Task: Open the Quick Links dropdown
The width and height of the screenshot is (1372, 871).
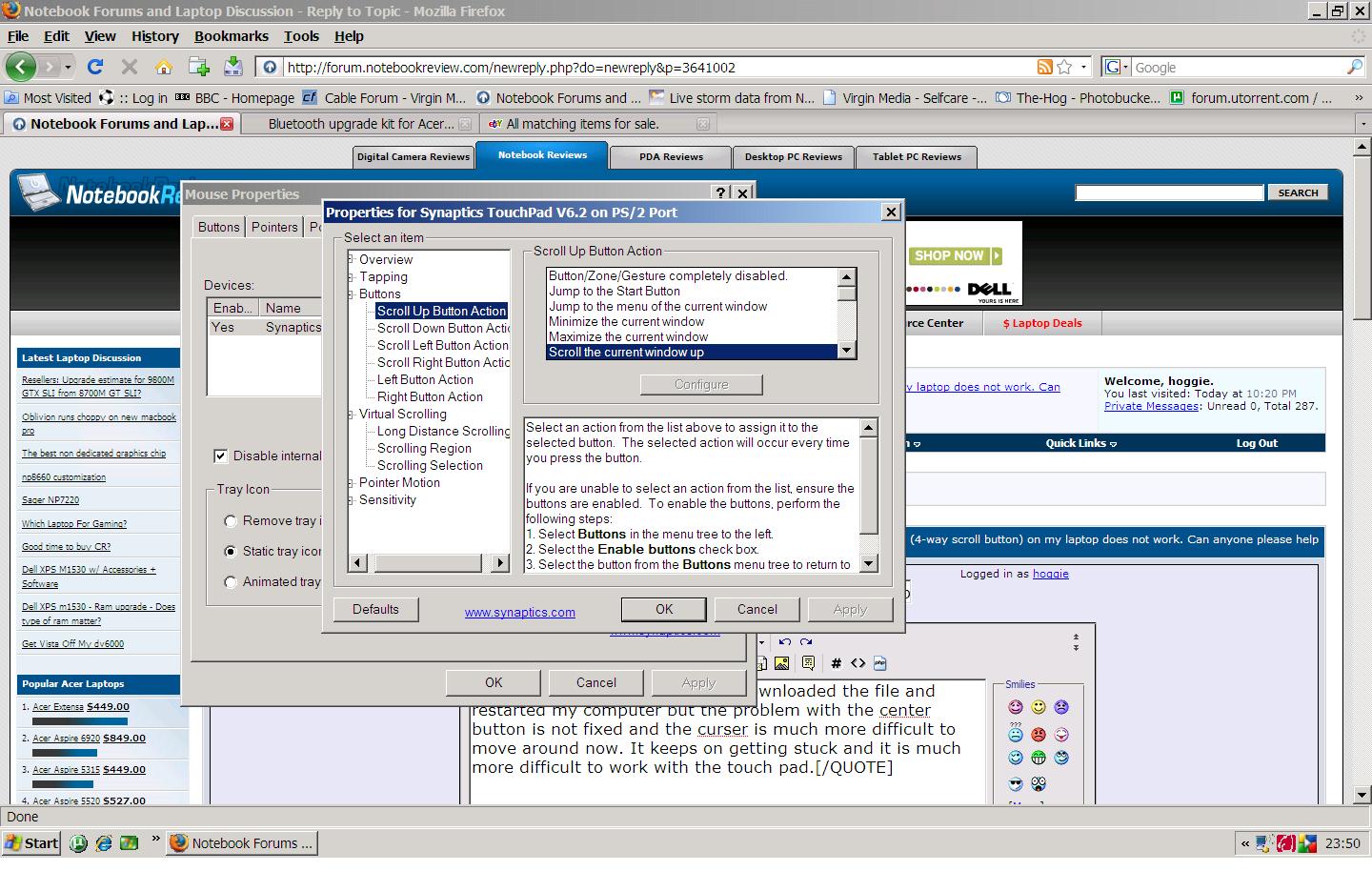Action: (1080, 443)
